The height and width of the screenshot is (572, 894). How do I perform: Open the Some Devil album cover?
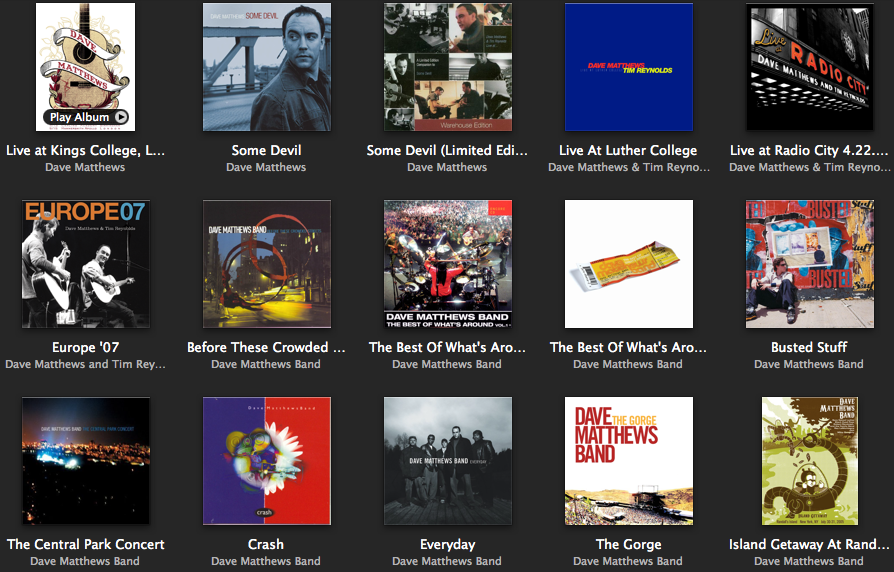[267, 67]
